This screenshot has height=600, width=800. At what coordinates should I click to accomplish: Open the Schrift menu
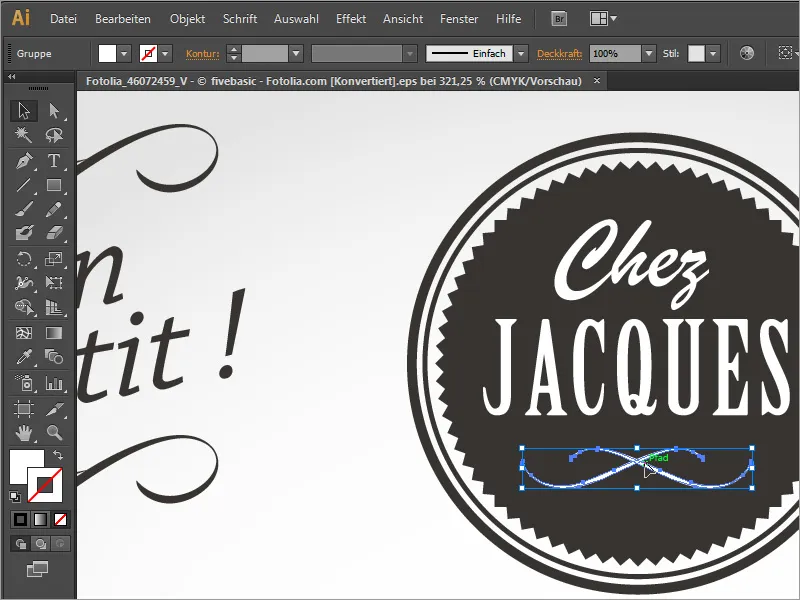click(240, 19)
